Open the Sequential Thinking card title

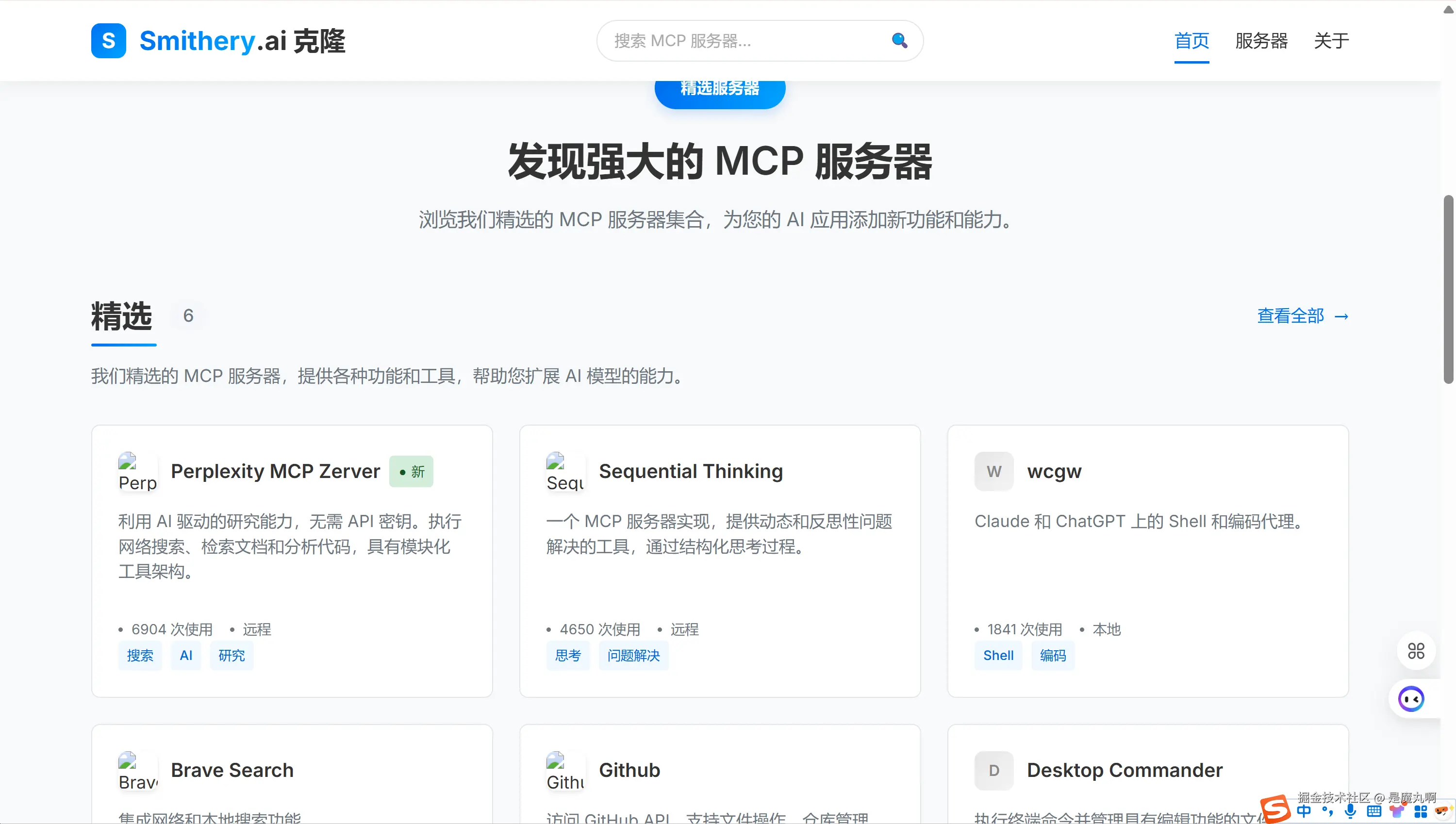(691, 471)
